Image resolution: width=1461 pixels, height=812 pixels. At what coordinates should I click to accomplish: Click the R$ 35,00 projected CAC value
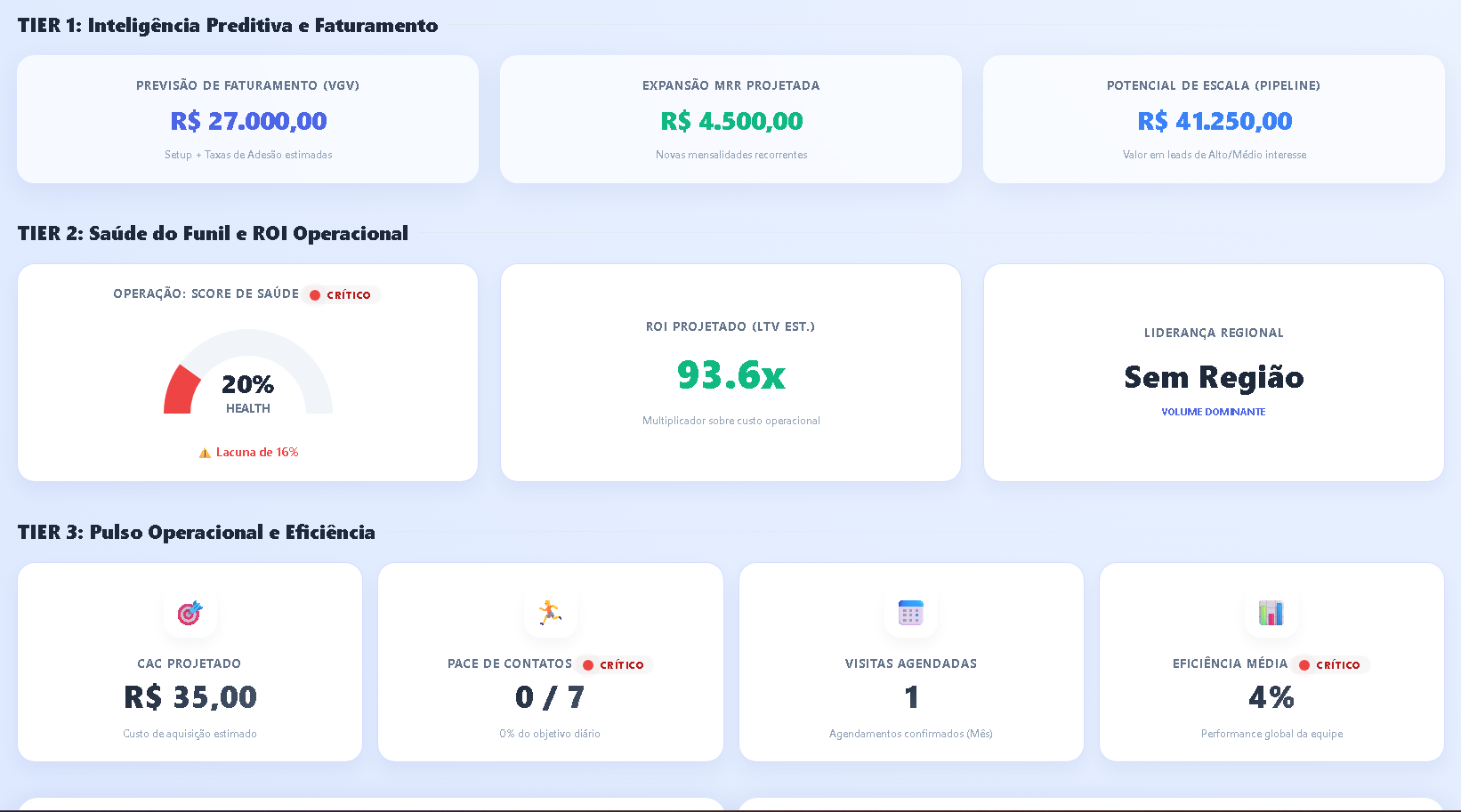point(190,697)
